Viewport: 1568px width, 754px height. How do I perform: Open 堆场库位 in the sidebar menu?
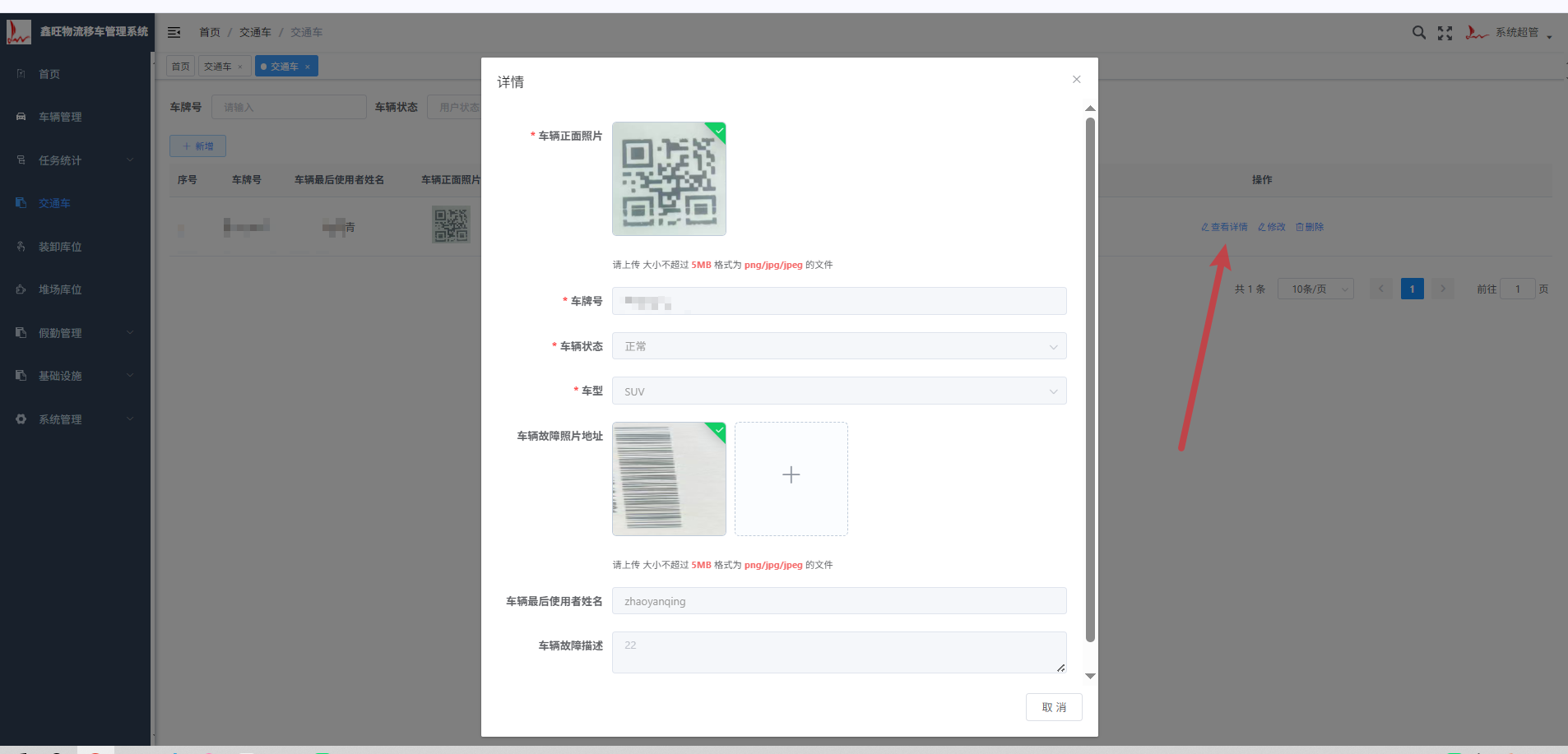pyautogui.click(x=60, y=289)
